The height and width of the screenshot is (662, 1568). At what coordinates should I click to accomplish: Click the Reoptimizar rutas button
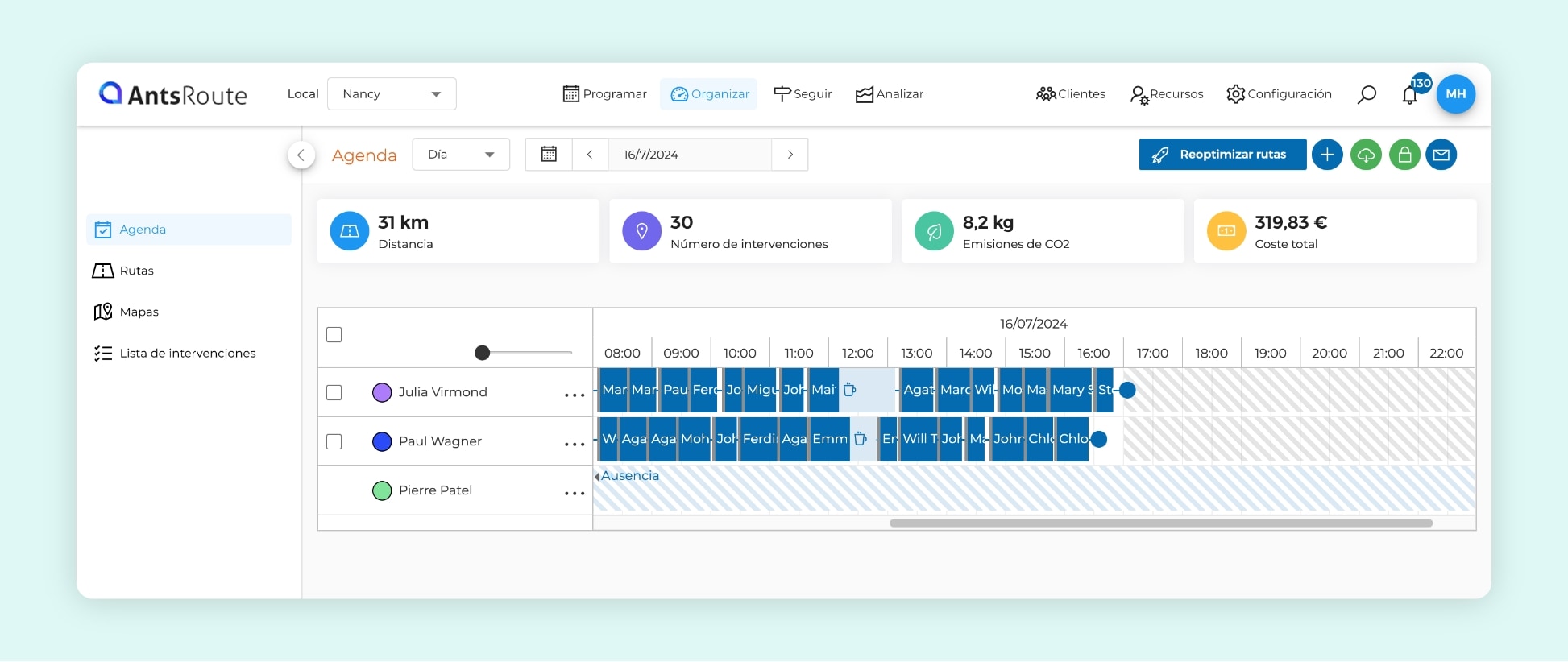pyautogui.click(x=1222, y=155)
